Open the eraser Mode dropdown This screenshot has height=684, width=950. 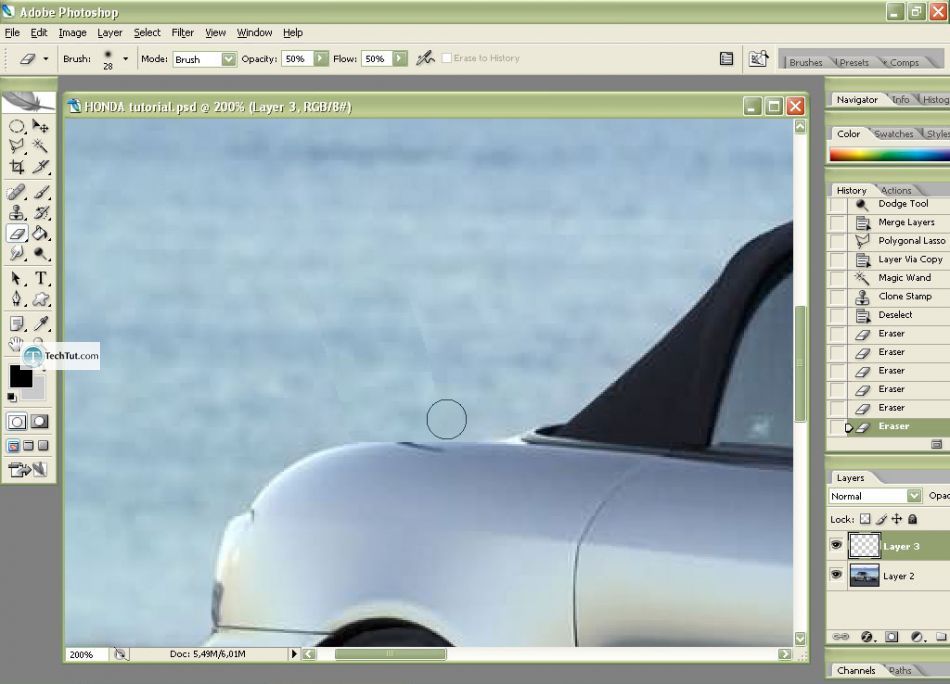pyautogui.click(x=228, y=59)
